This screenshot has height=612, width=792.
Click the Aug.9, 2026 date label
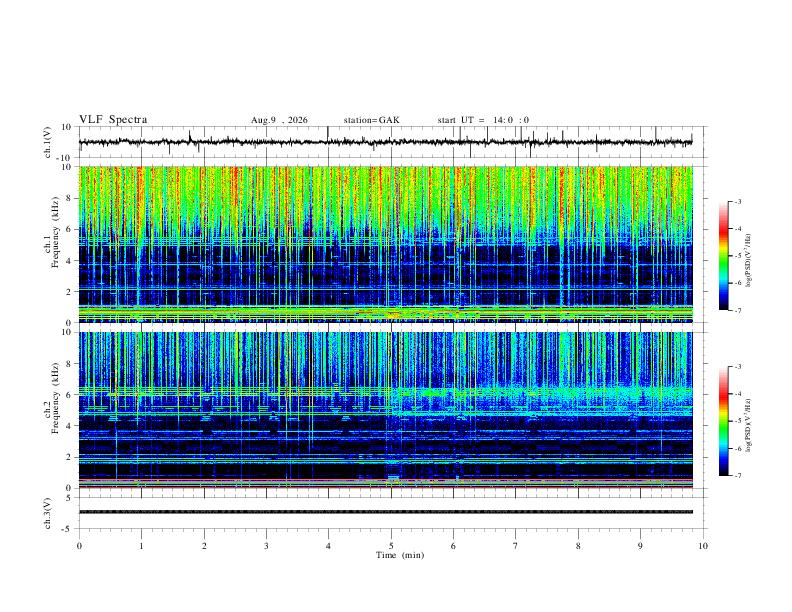click(279, 120)
